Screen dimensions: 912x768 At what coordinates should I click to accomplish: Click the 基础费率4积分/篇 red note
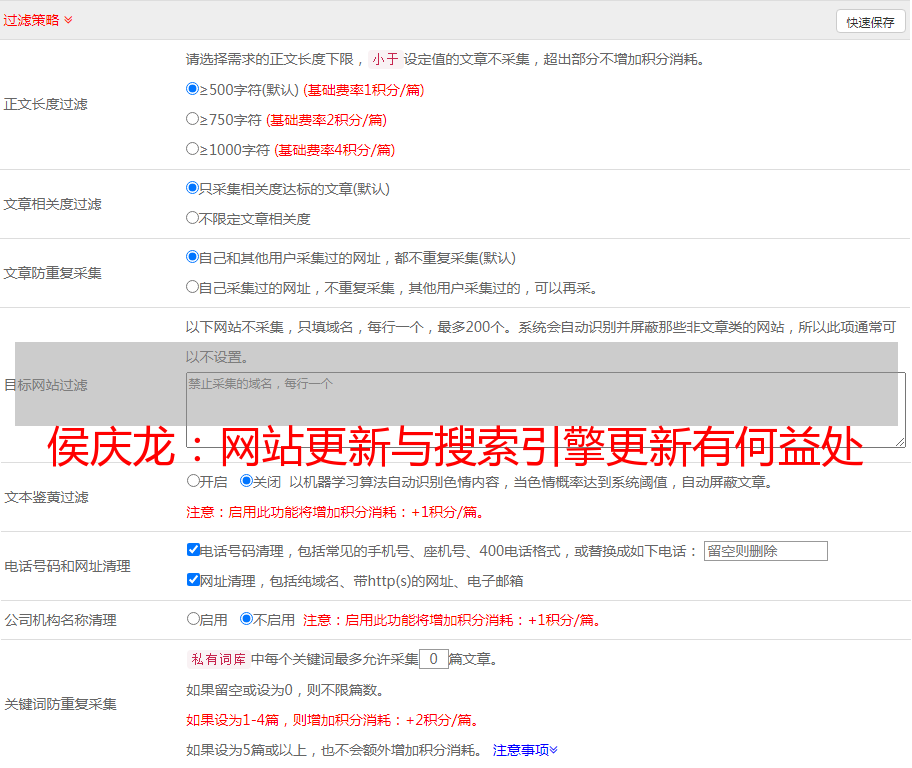click(334, 150)
